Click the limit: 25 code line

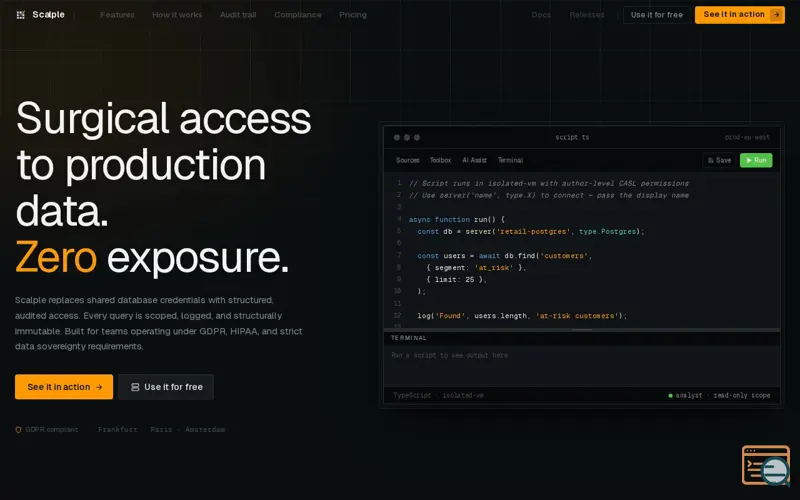[456, 280]
